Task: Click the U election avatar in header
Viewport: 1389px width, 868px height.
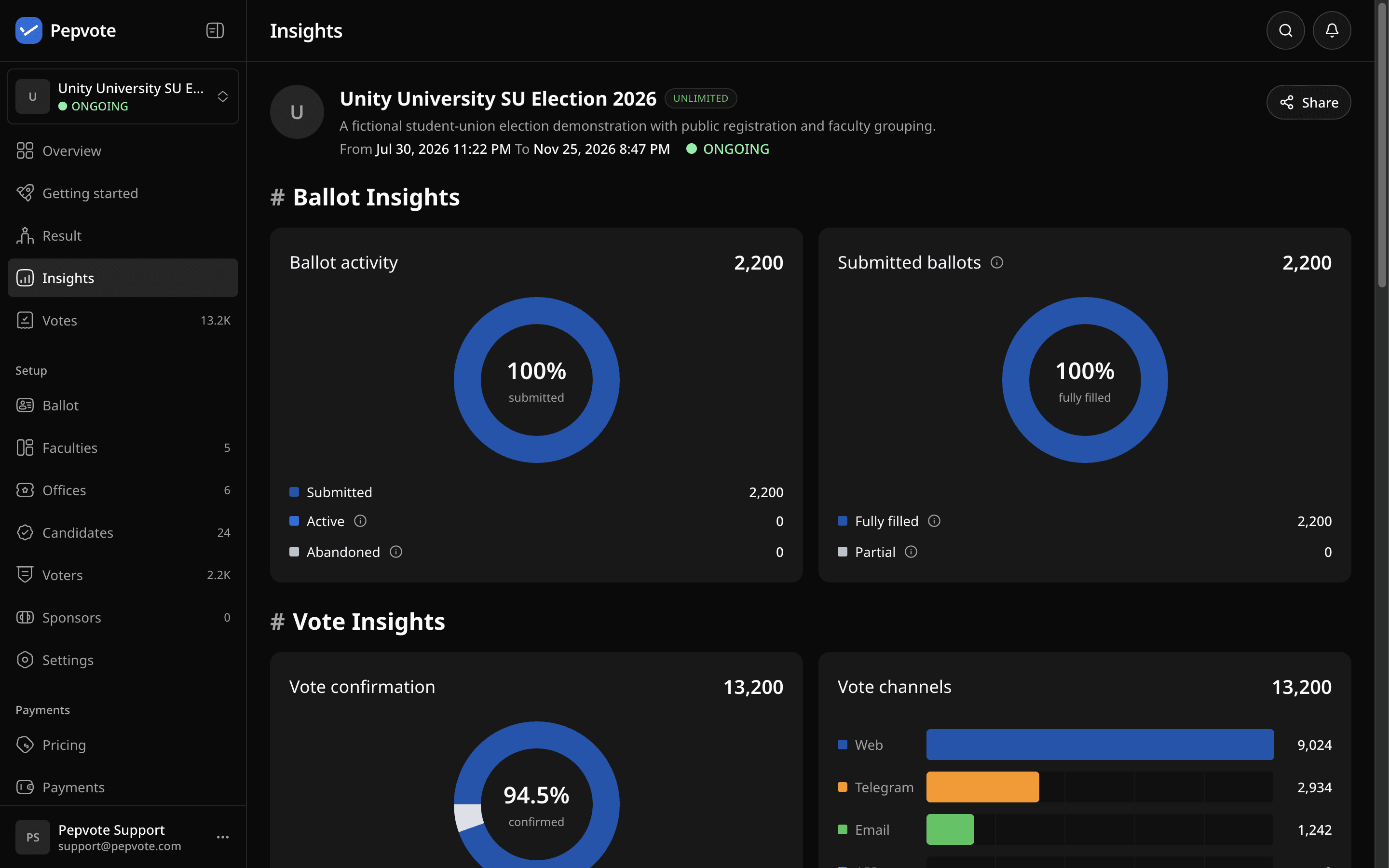Action: tap(297, 112)
